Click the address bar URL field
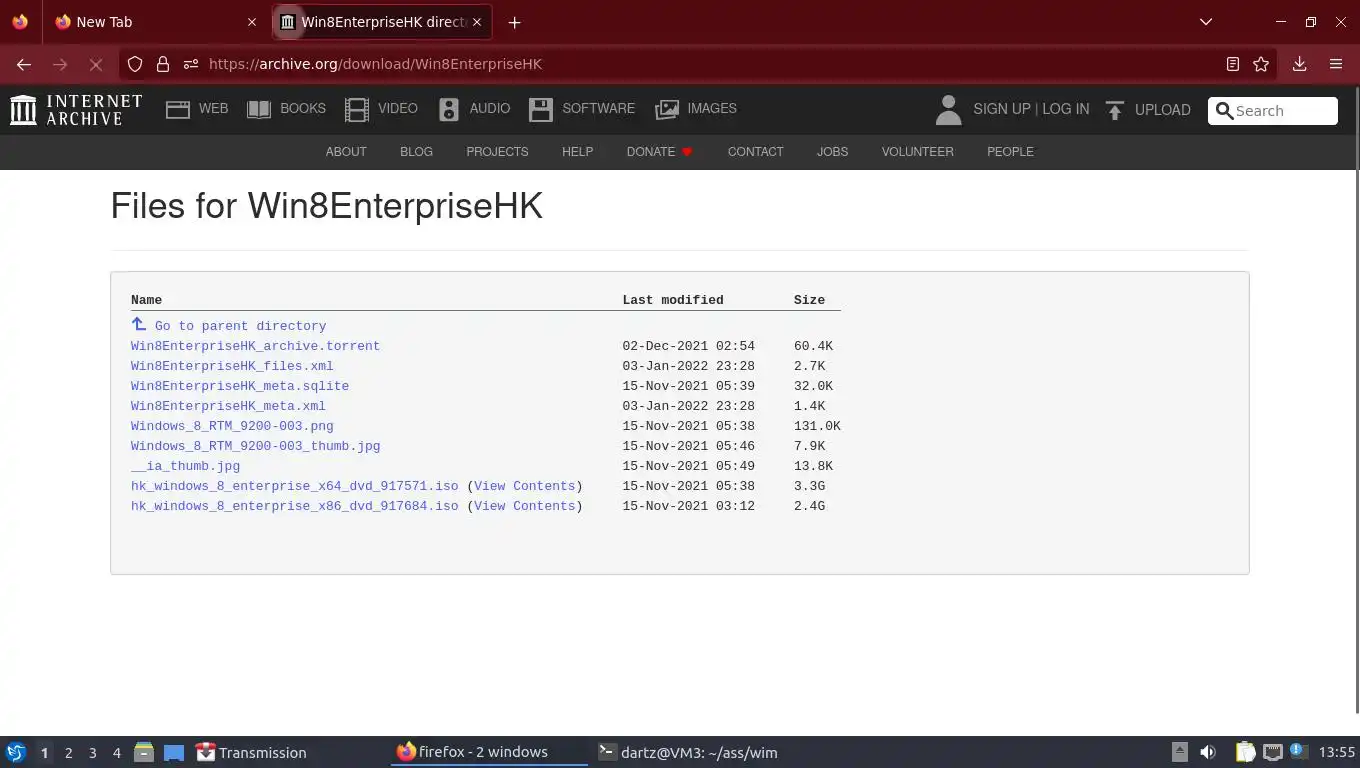 coord(710,64)
